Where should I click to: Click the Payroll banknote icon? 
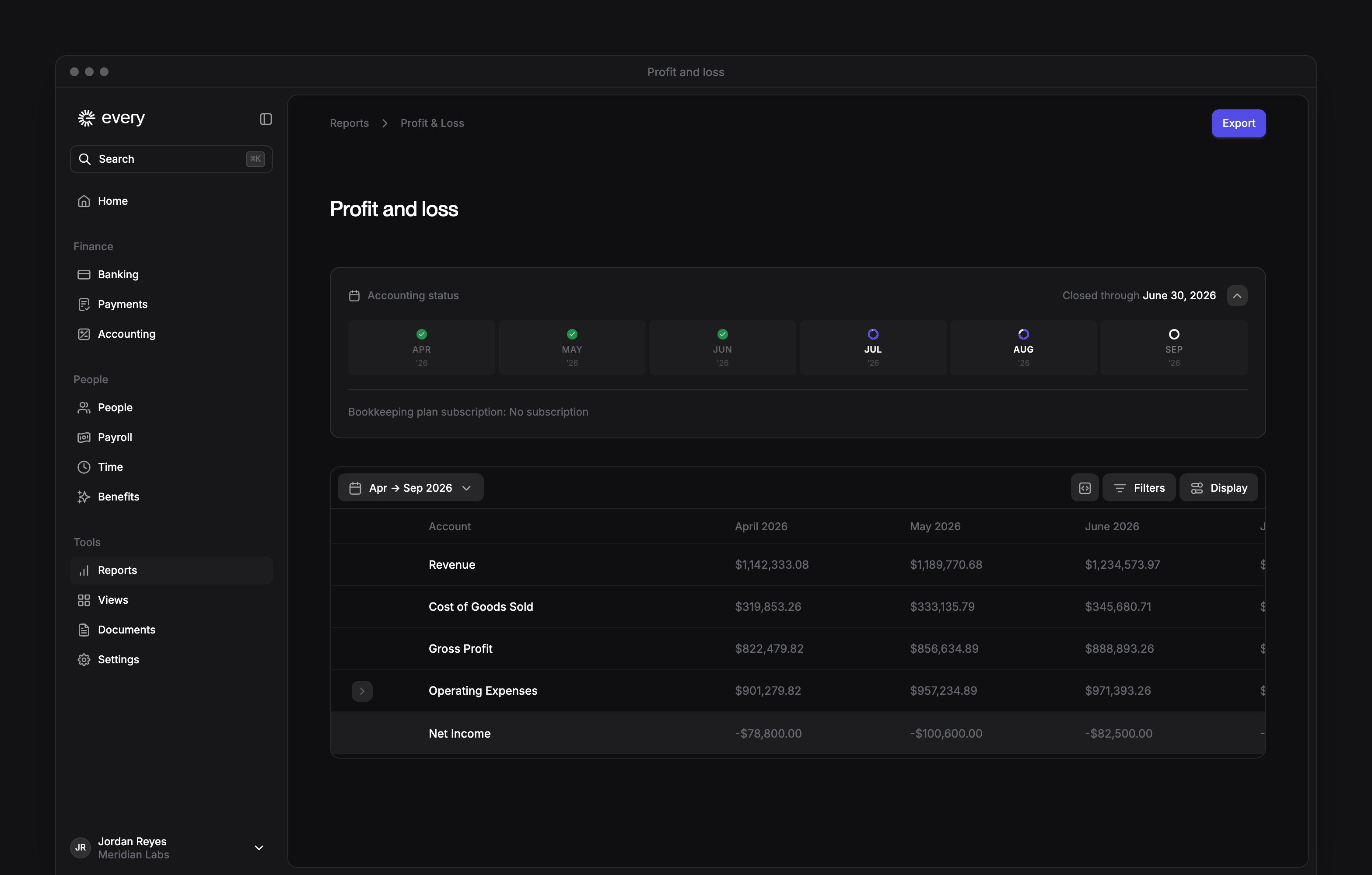tap(84, 437)
